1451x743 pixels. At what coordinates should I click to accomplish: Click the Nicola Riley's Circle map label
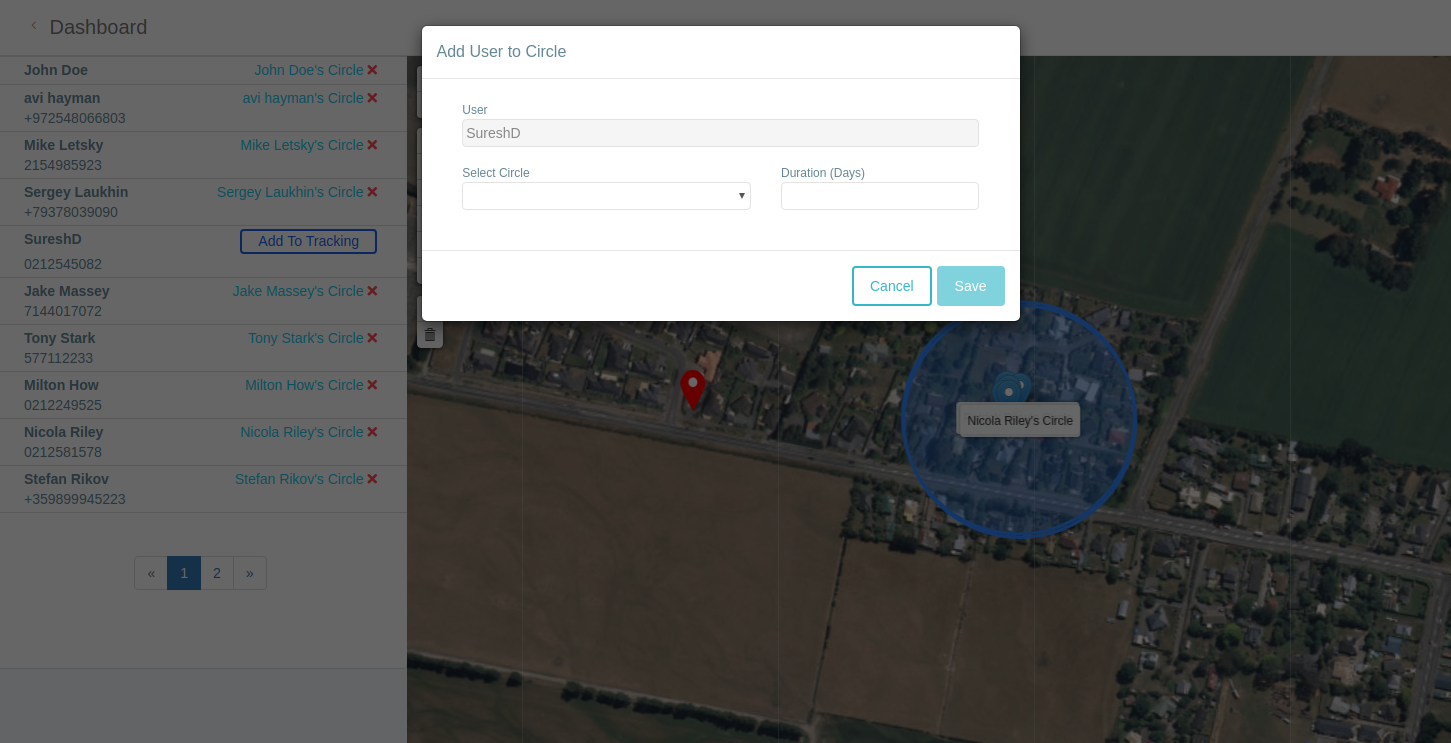[1020, 420]
